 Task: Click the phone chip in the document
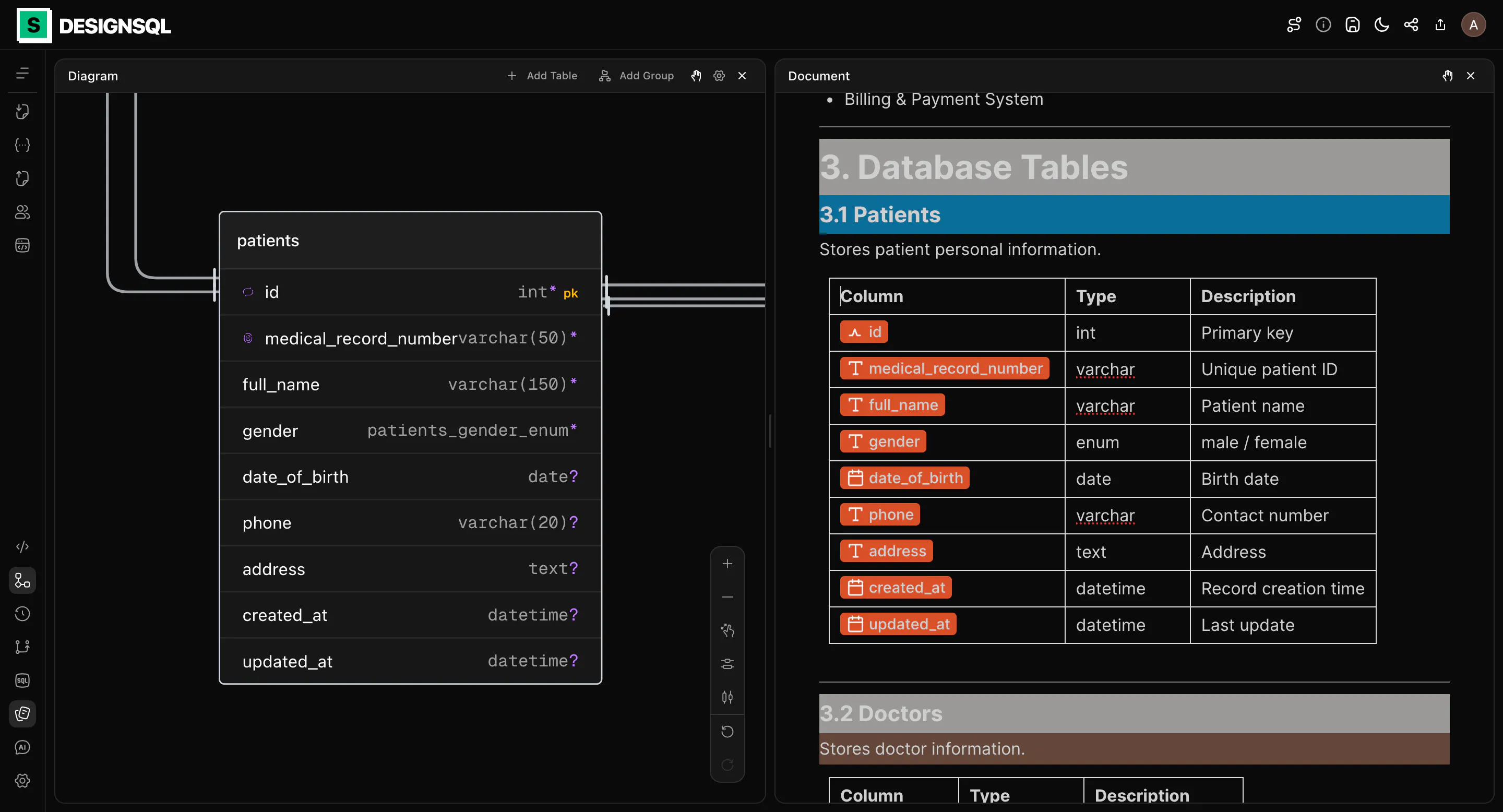point(880,515)
